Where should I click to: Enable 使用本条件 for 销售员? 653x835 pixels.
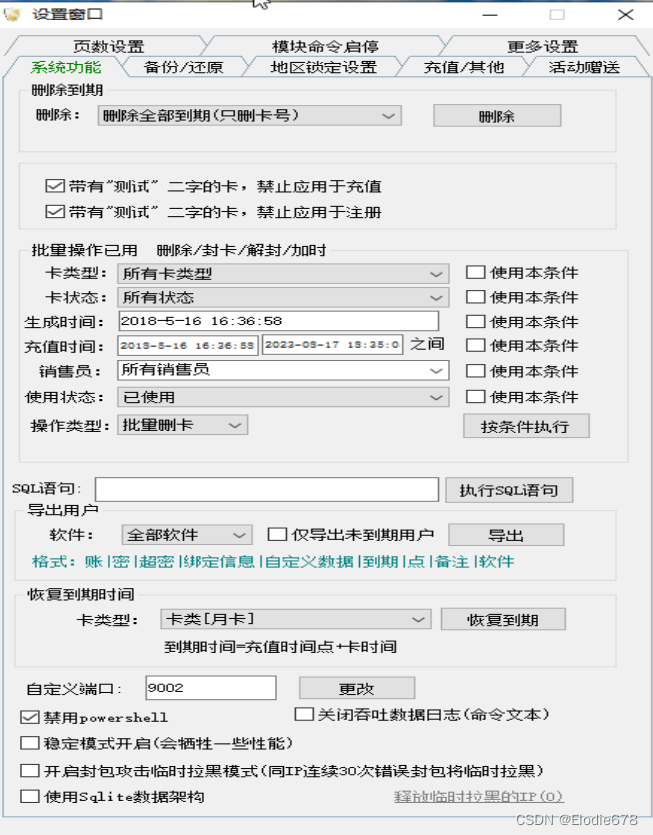point(476,371)
